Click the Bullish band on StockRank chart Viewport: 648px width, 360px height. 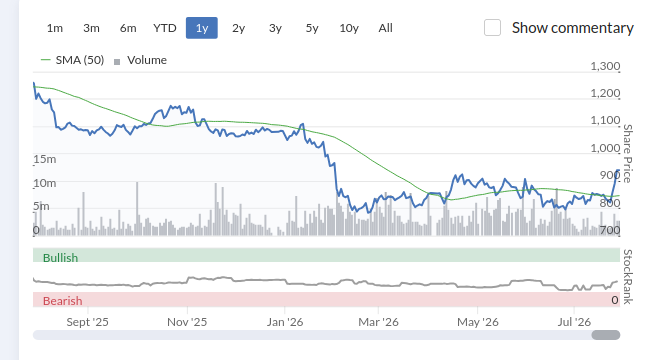[326, 255]
